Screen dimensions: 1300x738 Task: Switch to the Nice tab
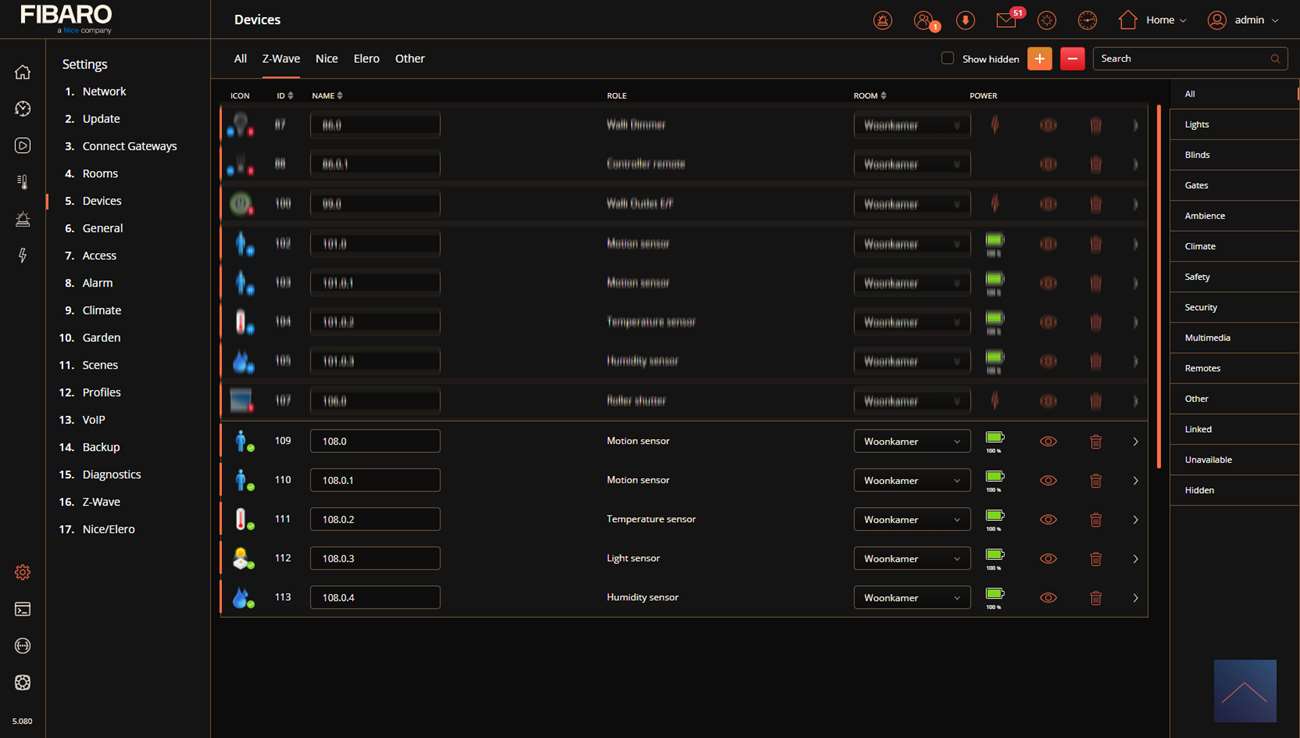[x=326, y=59]
